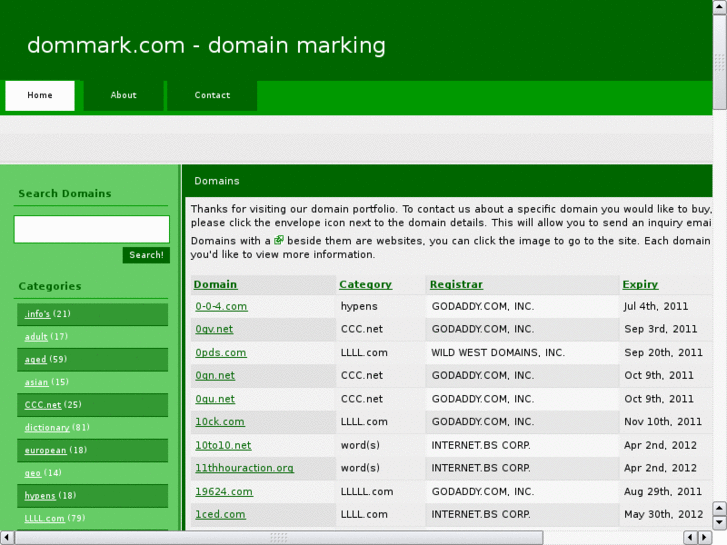Click the horizontal scrollbar left arrow at far left
This screenshot has width=727, height=545.
[x=7, y=538]
